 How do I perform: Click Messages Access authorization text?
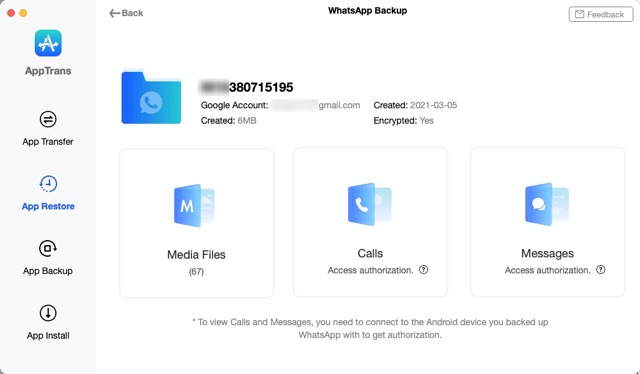coord(548,270)
